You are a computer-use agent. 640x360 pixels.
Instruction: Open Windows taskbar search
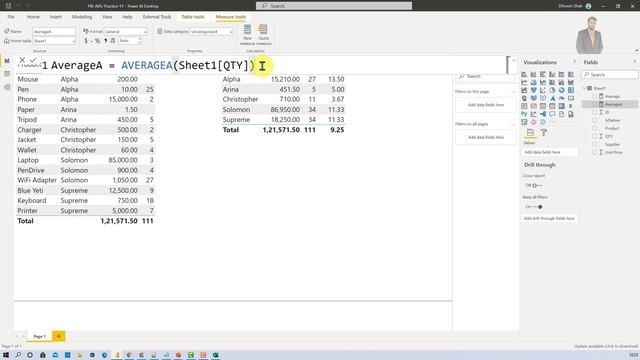click(x=18, y=355)
